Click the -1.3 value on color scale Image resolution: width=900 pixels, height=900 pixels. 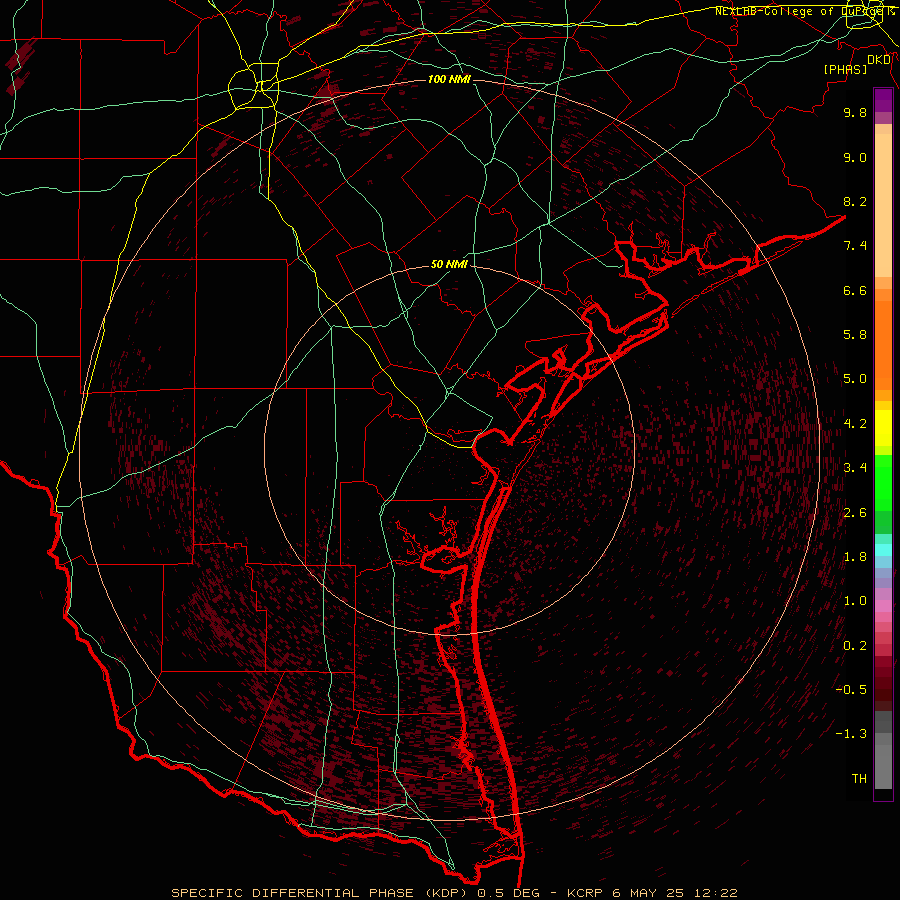(x=851, y=734)
